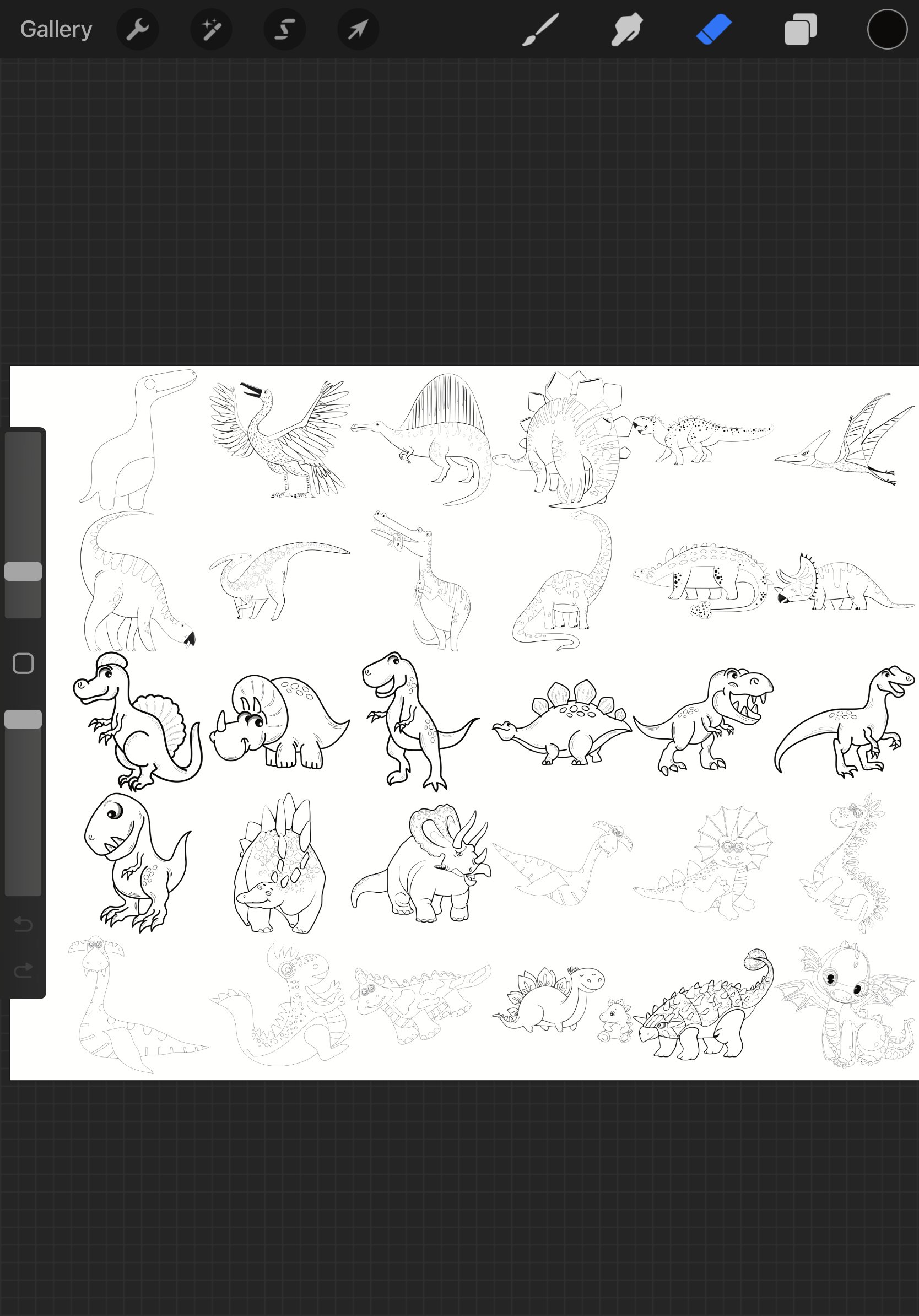Adjust the brush size slider handle

pyautogui.click(x=23, y=571)
